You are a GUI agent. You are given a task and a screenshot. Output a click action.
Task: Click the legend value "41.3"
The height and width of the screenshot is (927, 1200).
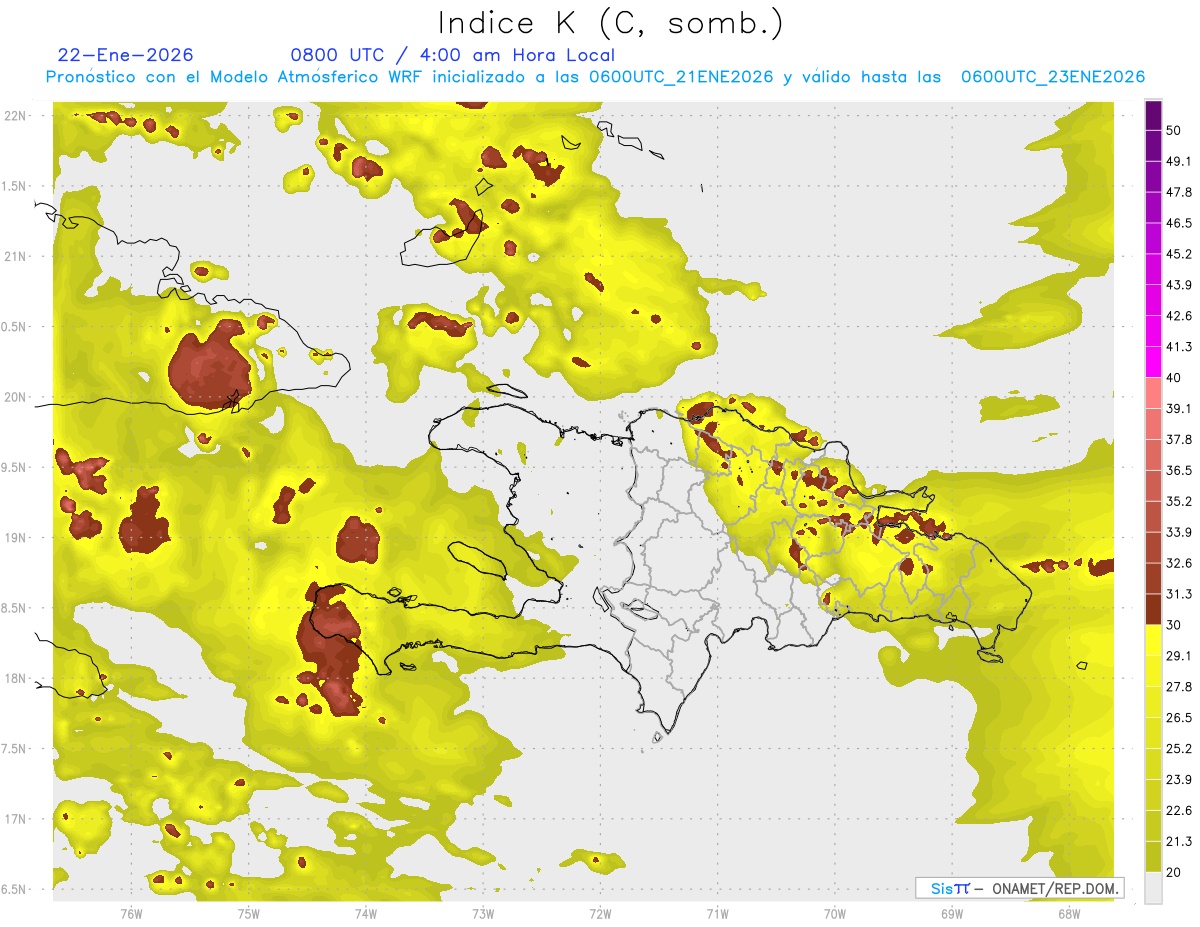click(x=1179, y=347)
